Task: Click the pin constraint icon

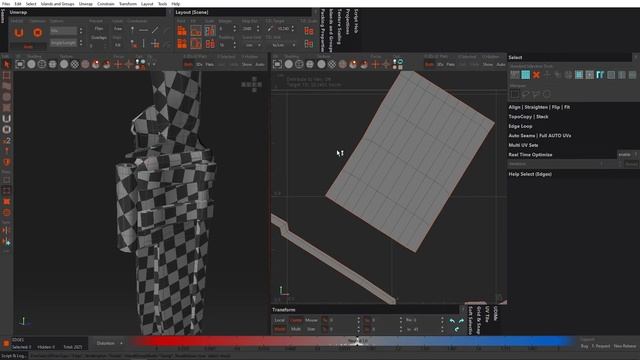Action: click(x=132, y=30)
